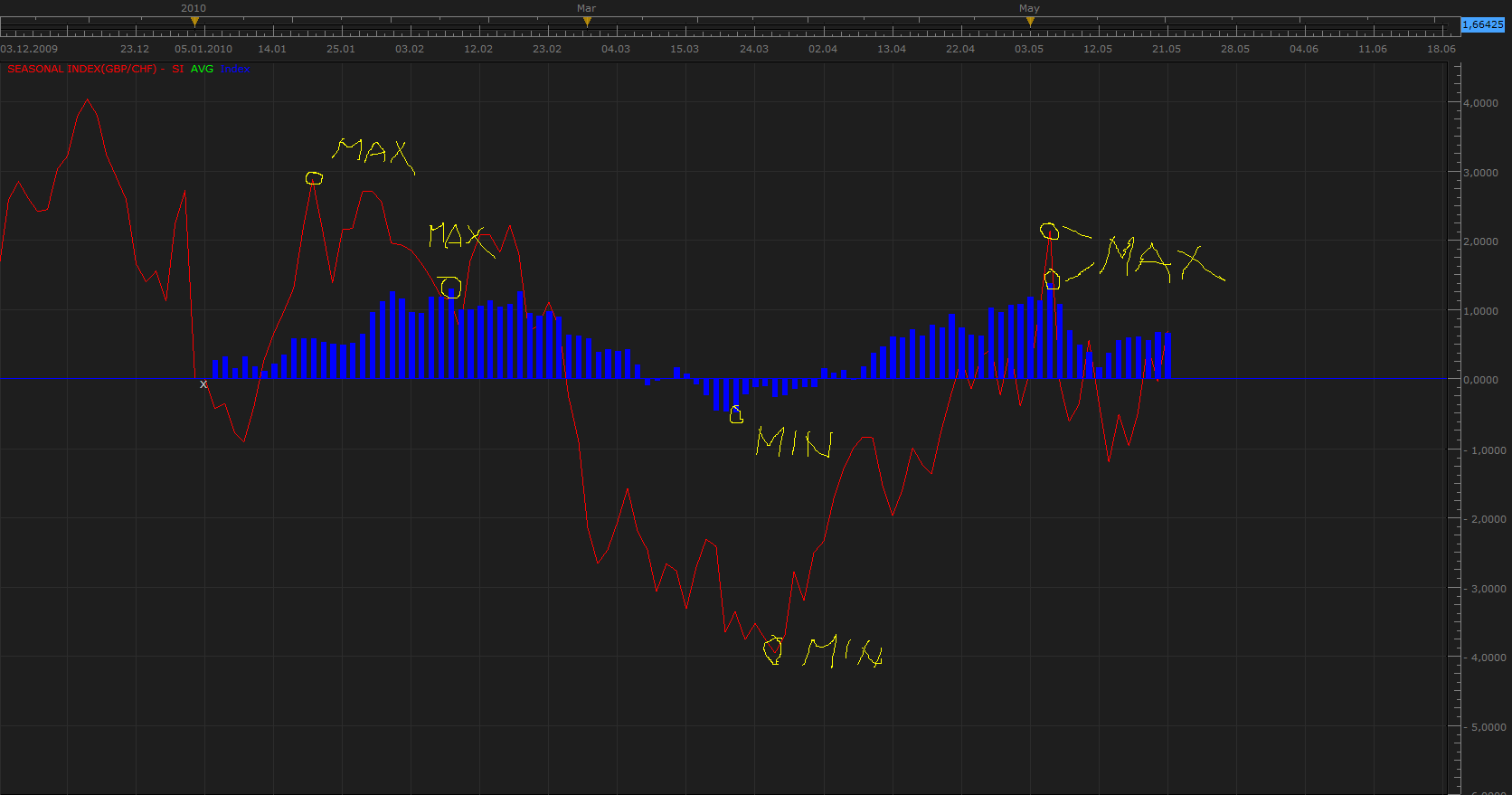The width and height of the screenshot is (1512, 795).
Task: Click the 3,0000 positive axis value
Action: 1480,173
